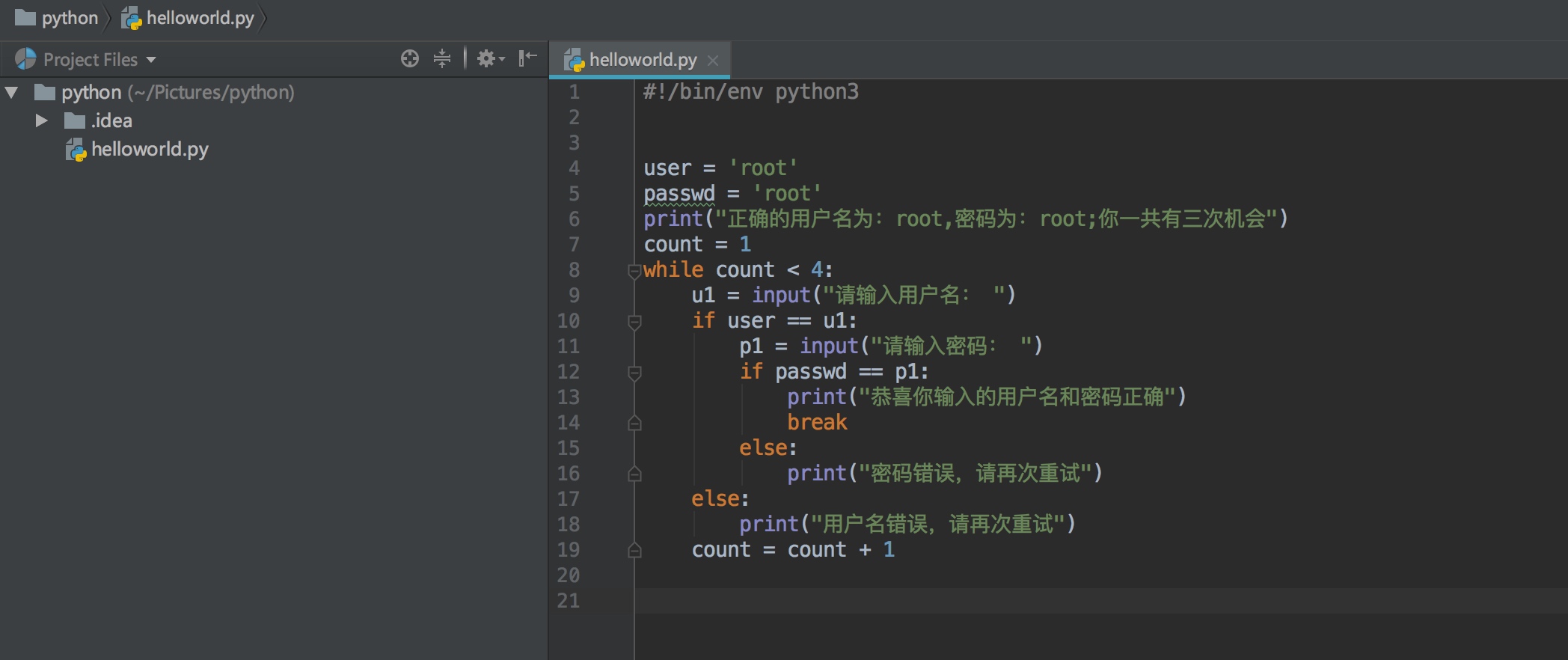Viewport: 1568px width, 660px height.
Task: Select helloworld.py in the project tree
Action: point(274,150)
